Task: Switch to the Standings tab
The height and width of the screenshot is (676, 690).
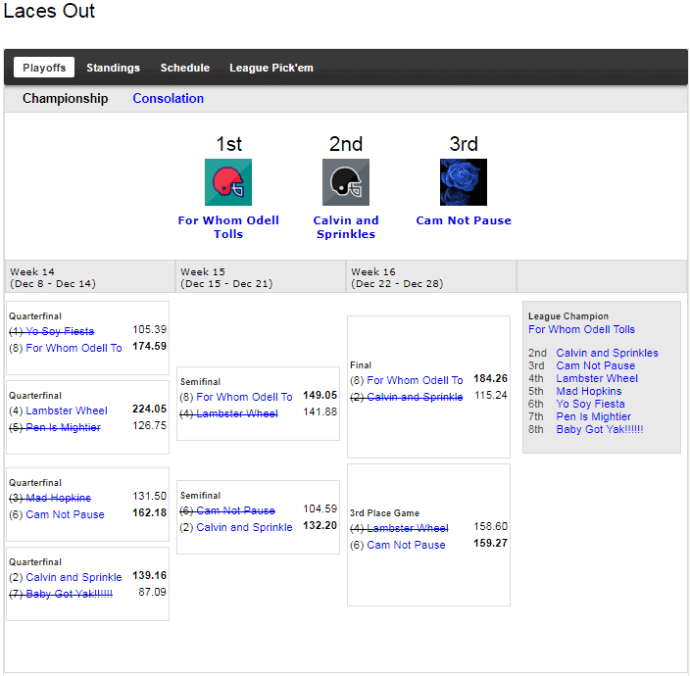Action: click(113, 68)
